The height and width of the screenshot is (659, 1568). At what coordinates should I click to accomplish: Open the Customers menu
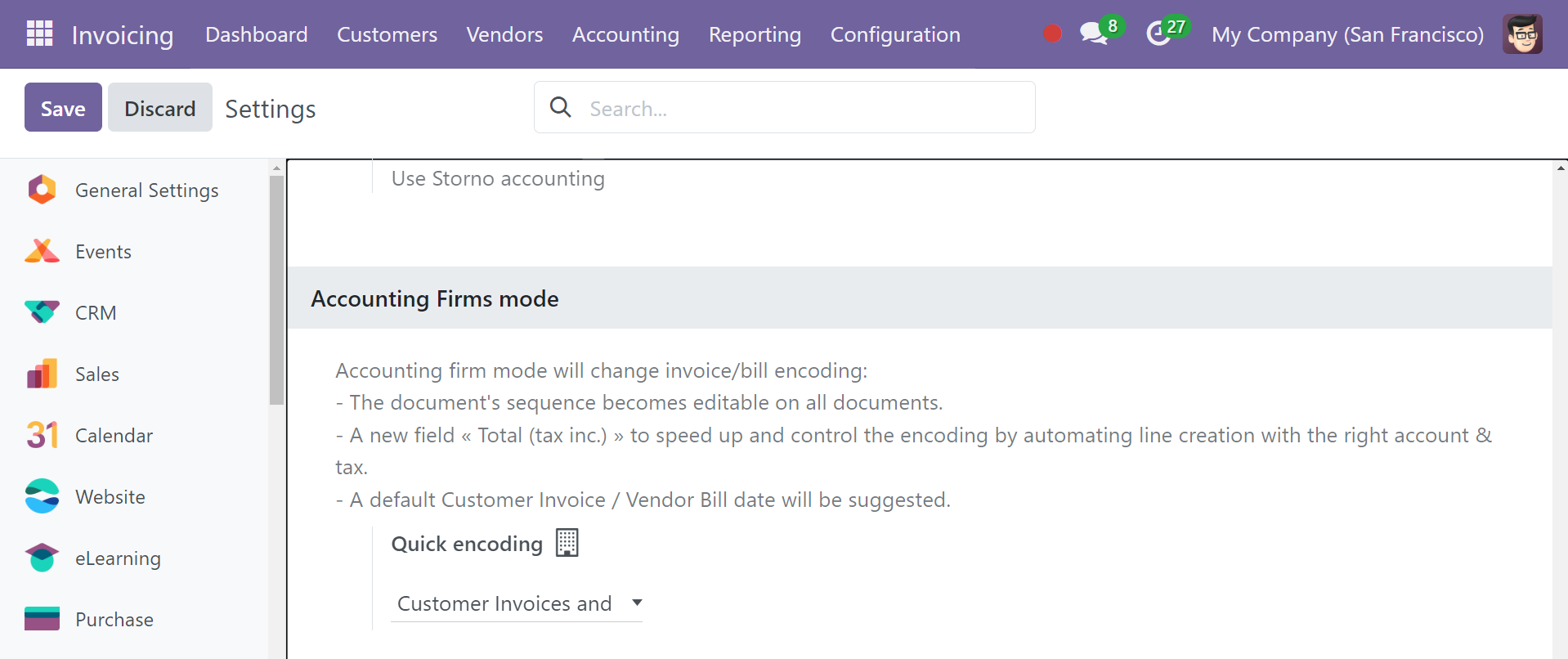387,34
